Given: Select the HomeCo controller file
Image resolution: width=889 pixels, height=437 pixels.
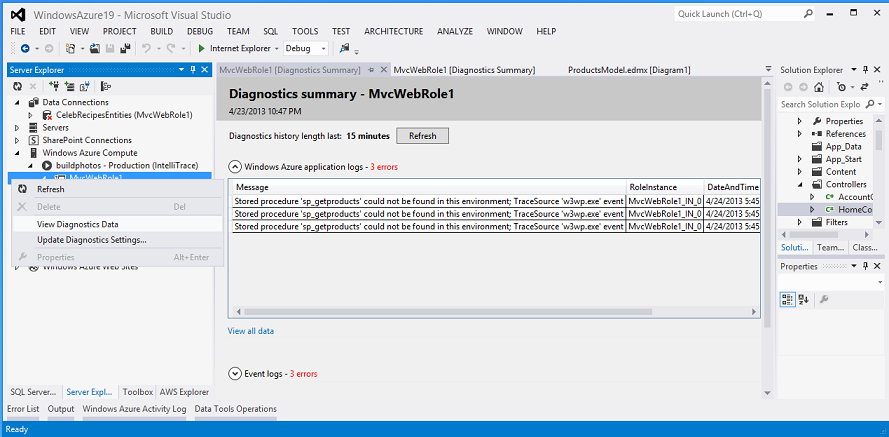Looking at the screenshot, I should tap(856, 209).
